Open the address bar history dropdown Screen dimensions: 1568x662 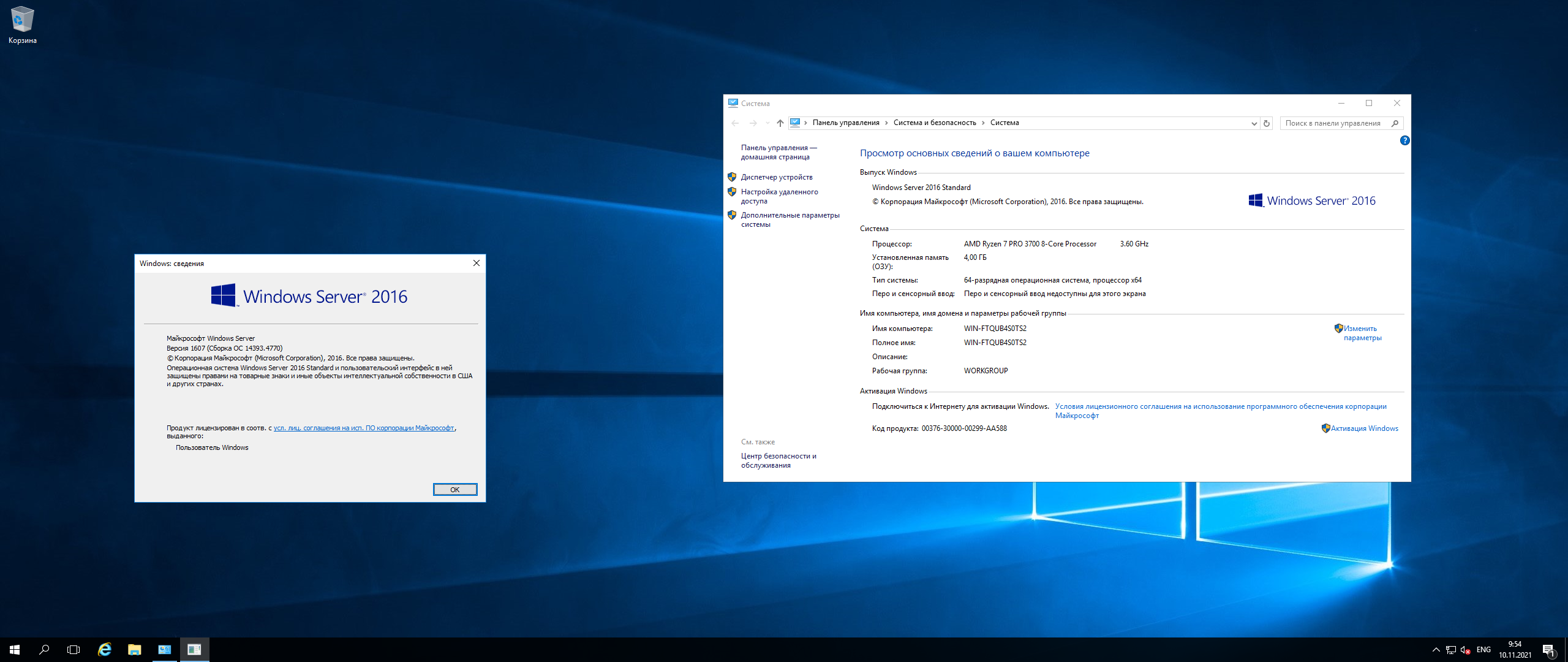click(1254, 123)
